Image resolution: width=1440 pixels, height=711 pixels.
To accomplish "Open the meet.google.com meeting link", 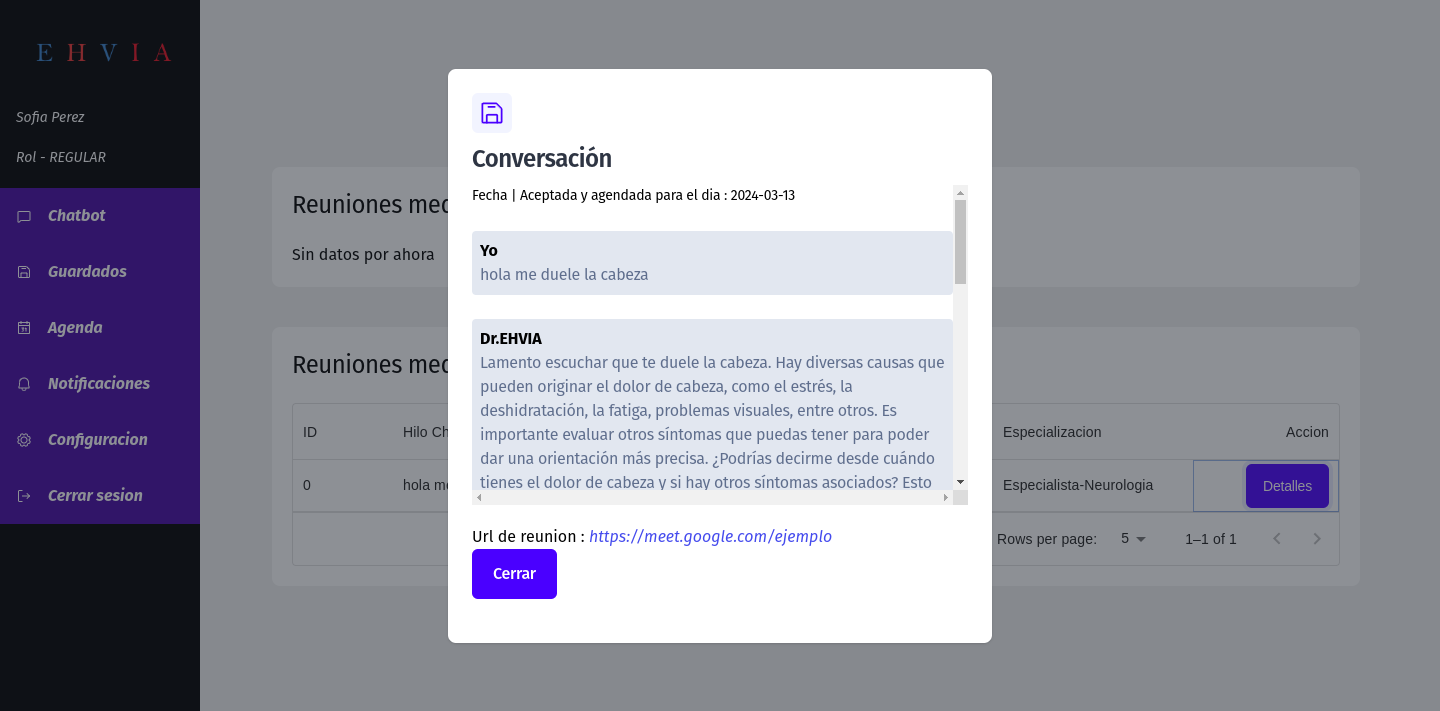I will point(710,537).
